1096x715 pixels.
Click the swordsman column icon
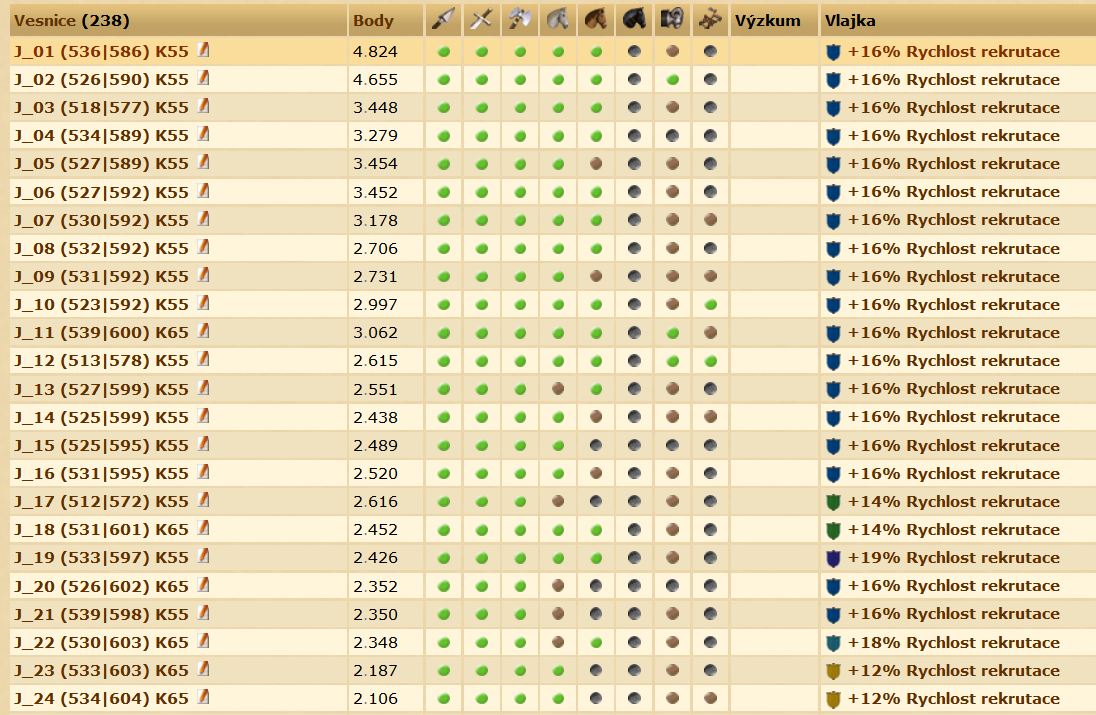coord(482,20)
